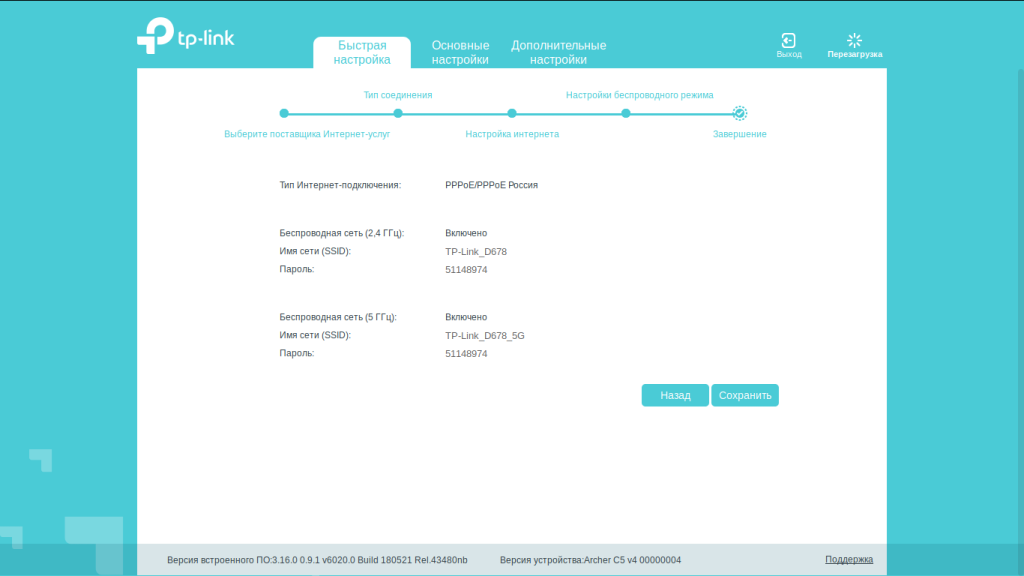
Task: Click the Беспроводная сеть (2,4 ГГц) label
Action: [x=342, y=233]
